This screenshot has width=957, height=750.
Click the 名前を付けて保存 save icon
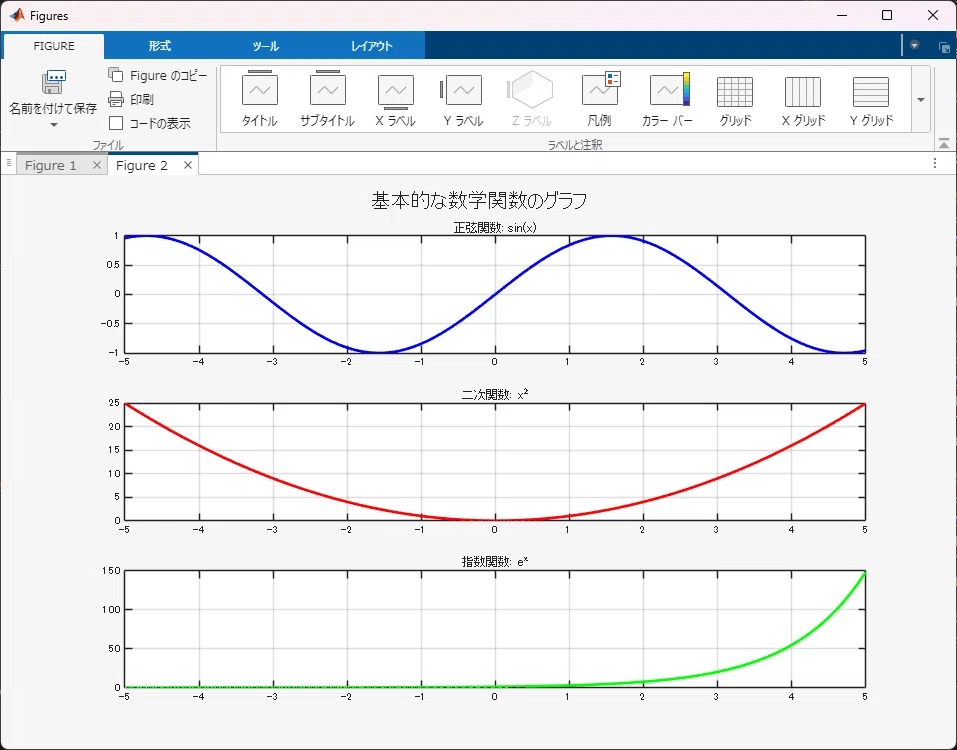click(x=54, y=82)
